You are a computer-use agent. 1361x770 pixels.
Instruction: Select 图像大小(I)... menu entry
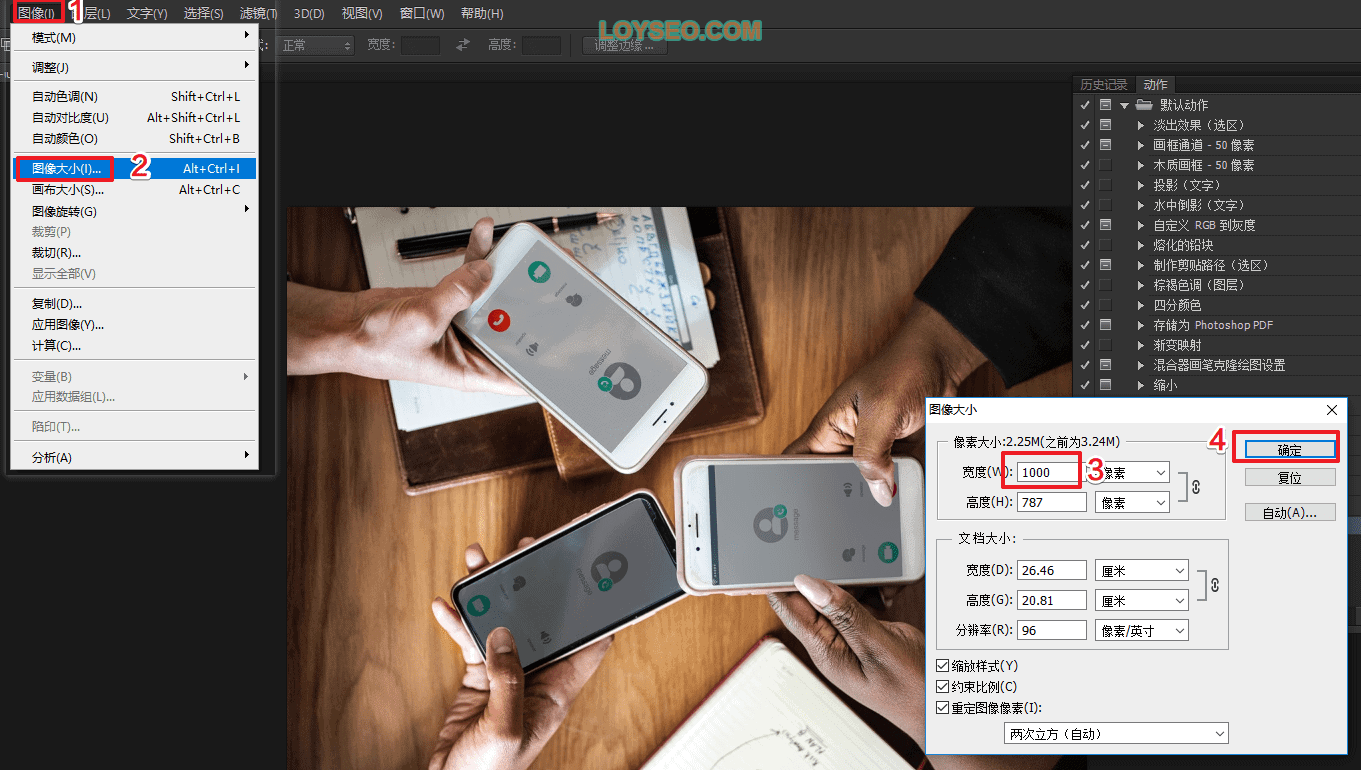134,168
